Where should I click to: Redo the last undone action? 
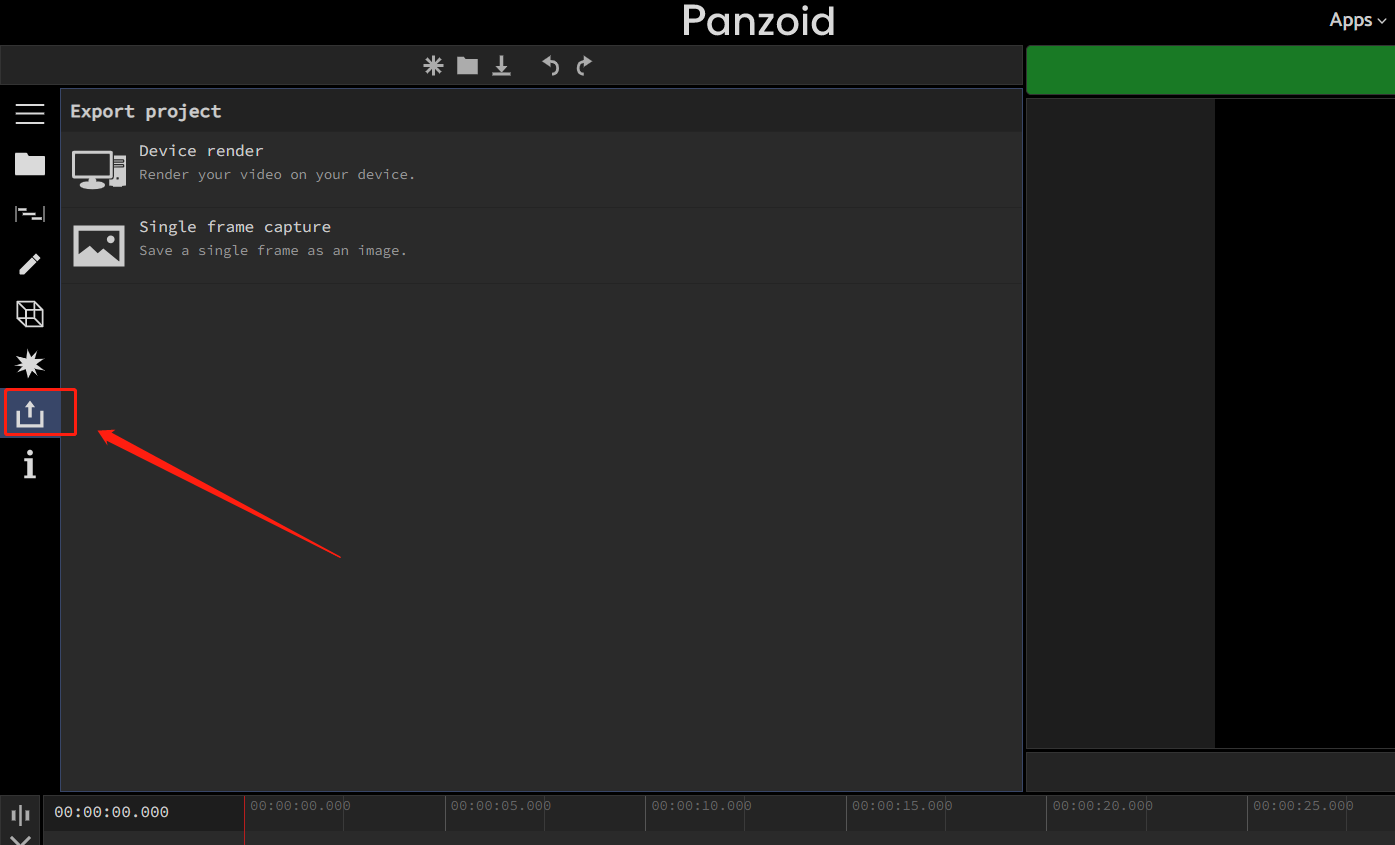click(583, 65)
